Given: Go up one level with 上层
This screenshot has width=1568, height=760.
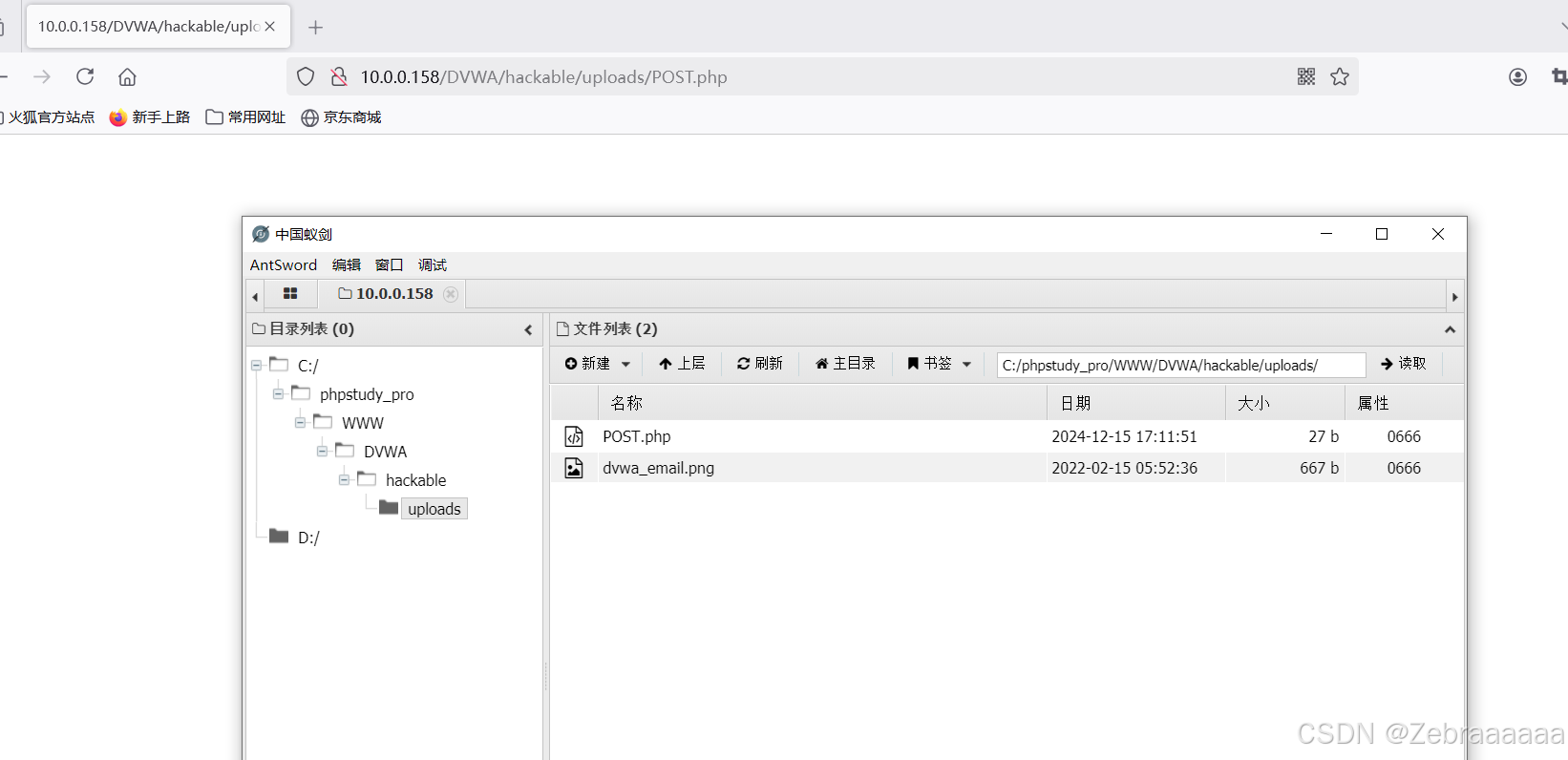Looking at the screenshot, I should coord(682,364).
